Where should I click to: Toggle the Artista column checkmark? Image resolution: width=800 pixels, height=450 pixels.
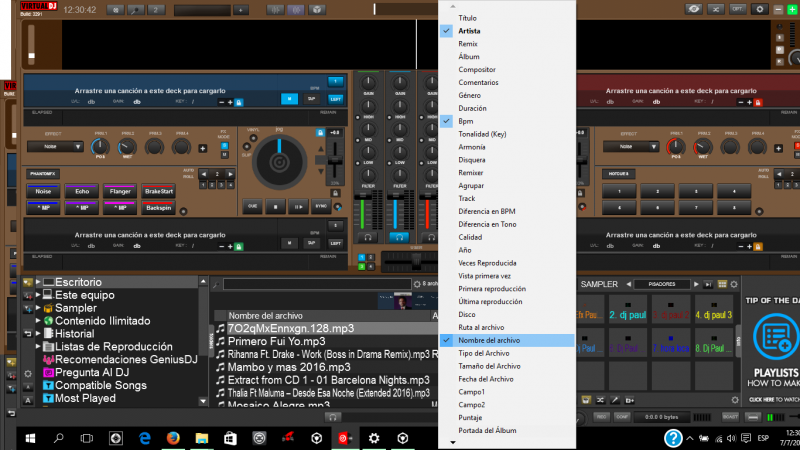(x=446, y=31)
